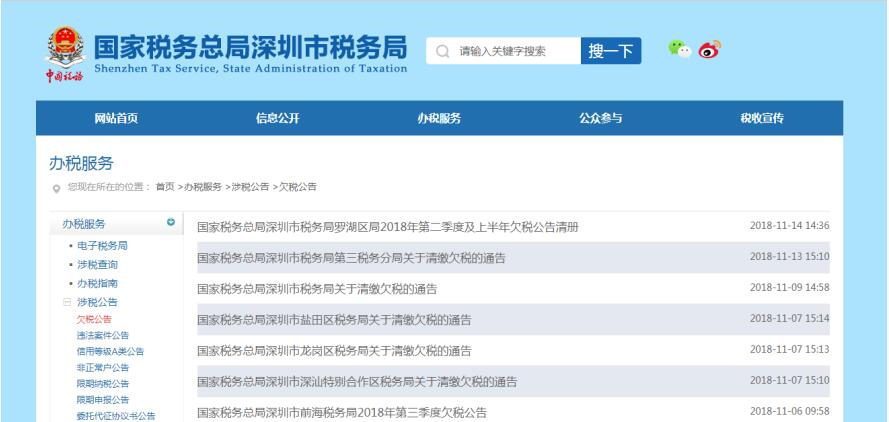
Task: Focus the keyword search input field
Action: coord(512,51)
